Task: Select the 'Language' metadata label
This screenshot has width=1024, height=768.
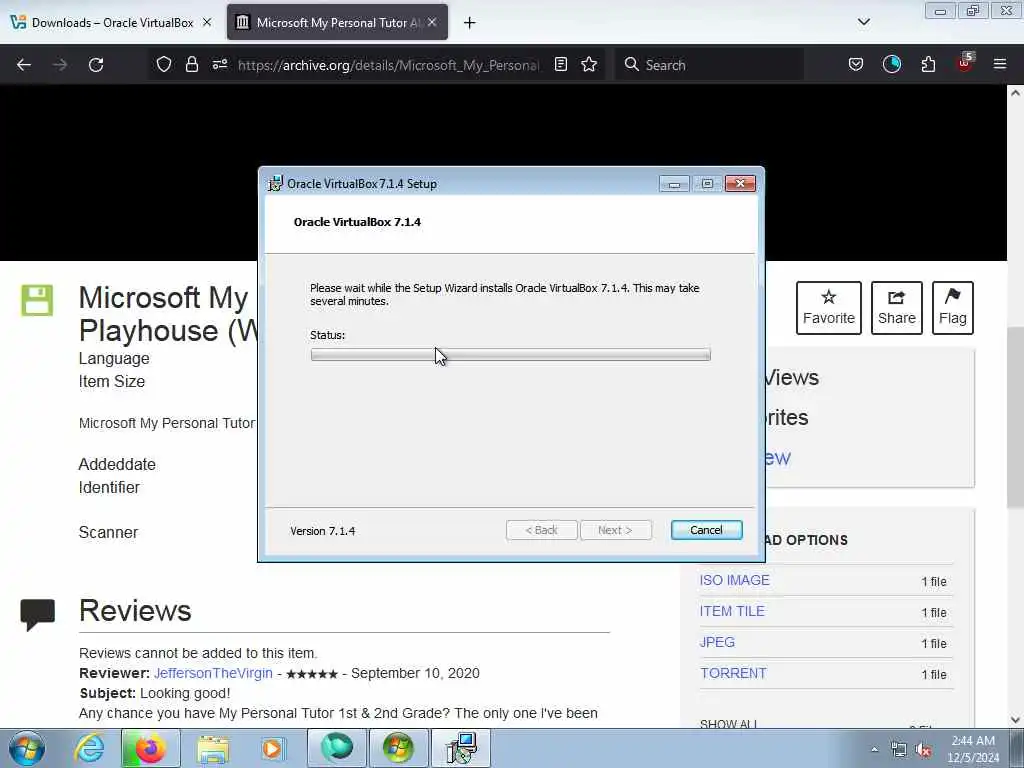Action: click(114, 359)
